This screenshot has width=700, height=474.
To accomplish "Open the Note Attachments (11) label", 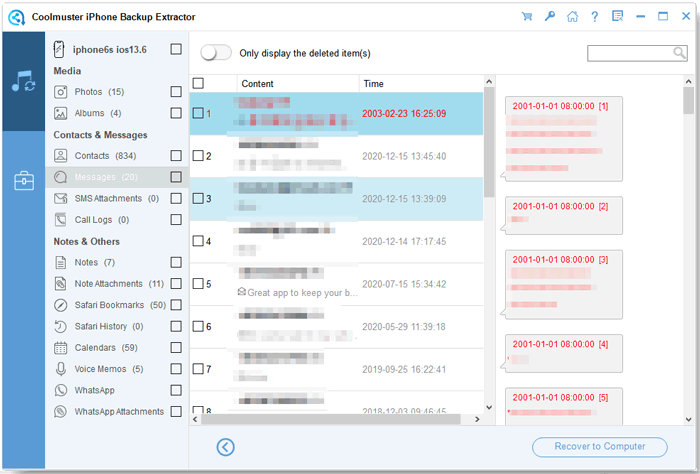I will point(119,284).
